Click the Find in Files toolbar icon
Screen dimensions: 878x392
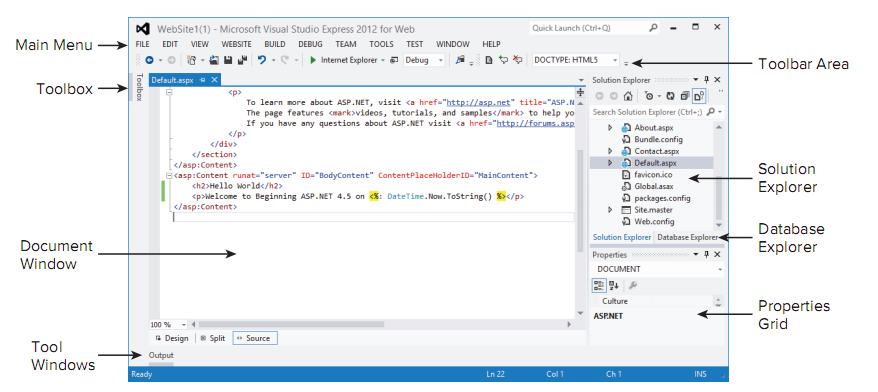[460, 60]
